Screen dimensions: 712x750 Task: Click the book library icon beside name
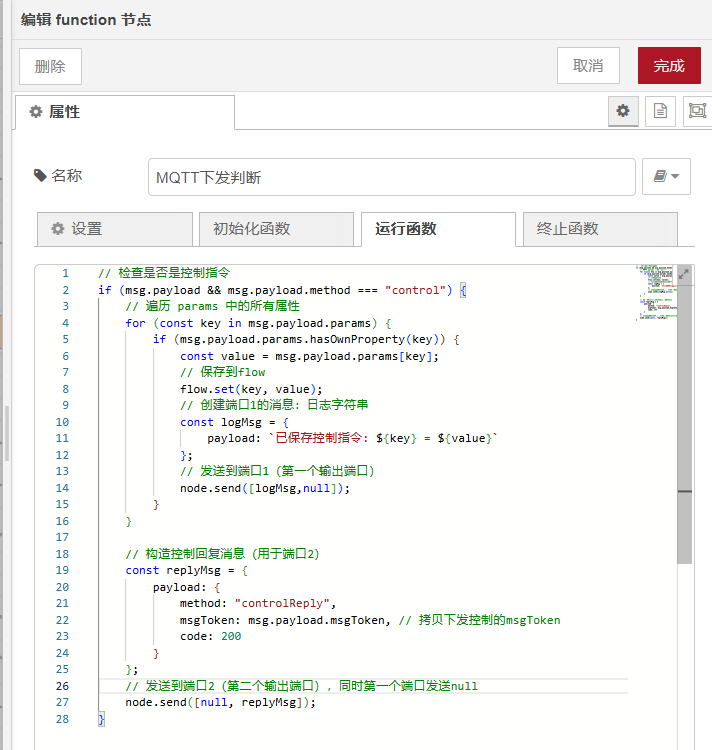click(x=660, y=177)
